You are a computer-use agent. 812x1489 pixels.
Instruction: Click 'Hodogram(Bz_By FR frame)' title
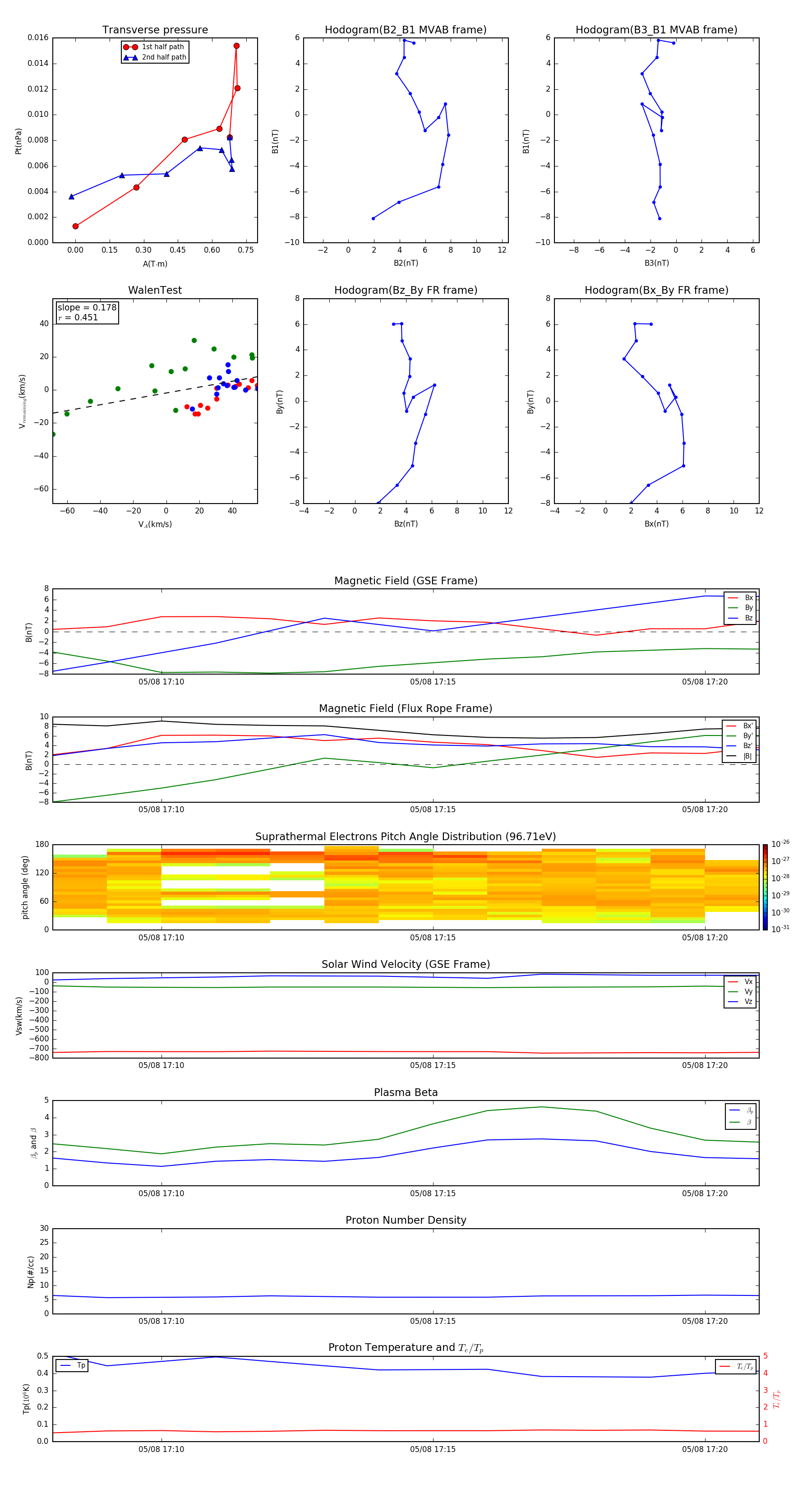(x=406, y=290)
